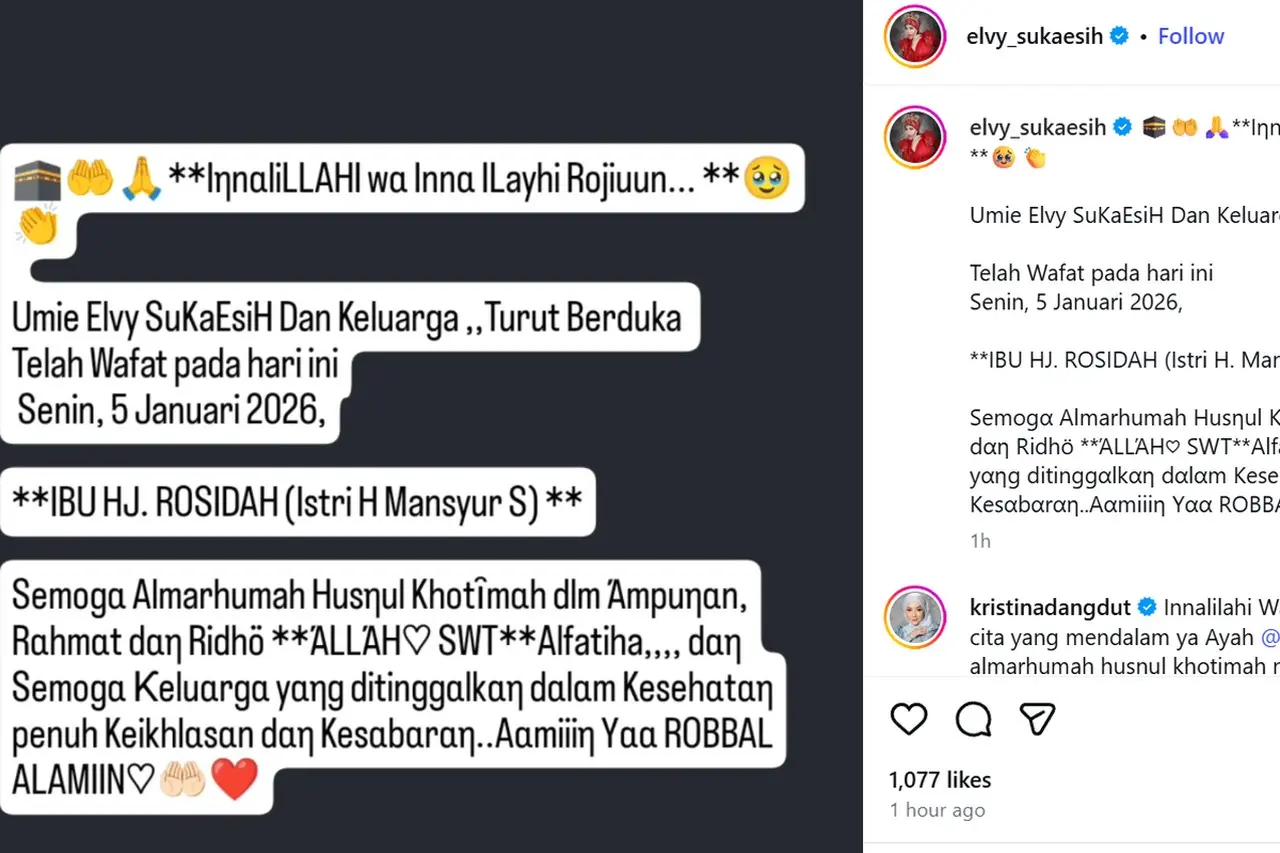Open elvy_sukaesih username in caption
The height and width of the screenshot is (853, 1280).
point(1038,127)
